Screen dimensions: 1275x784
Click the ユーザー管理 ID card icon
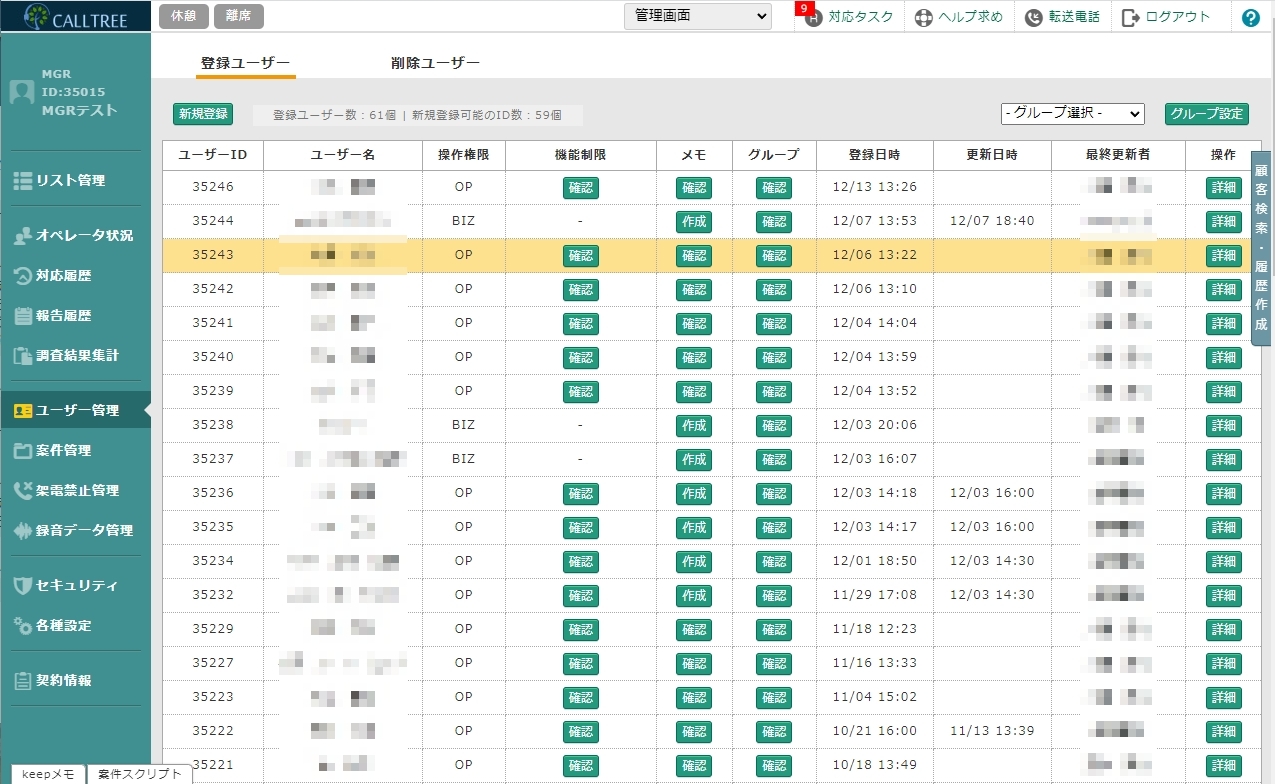[23, 411]
